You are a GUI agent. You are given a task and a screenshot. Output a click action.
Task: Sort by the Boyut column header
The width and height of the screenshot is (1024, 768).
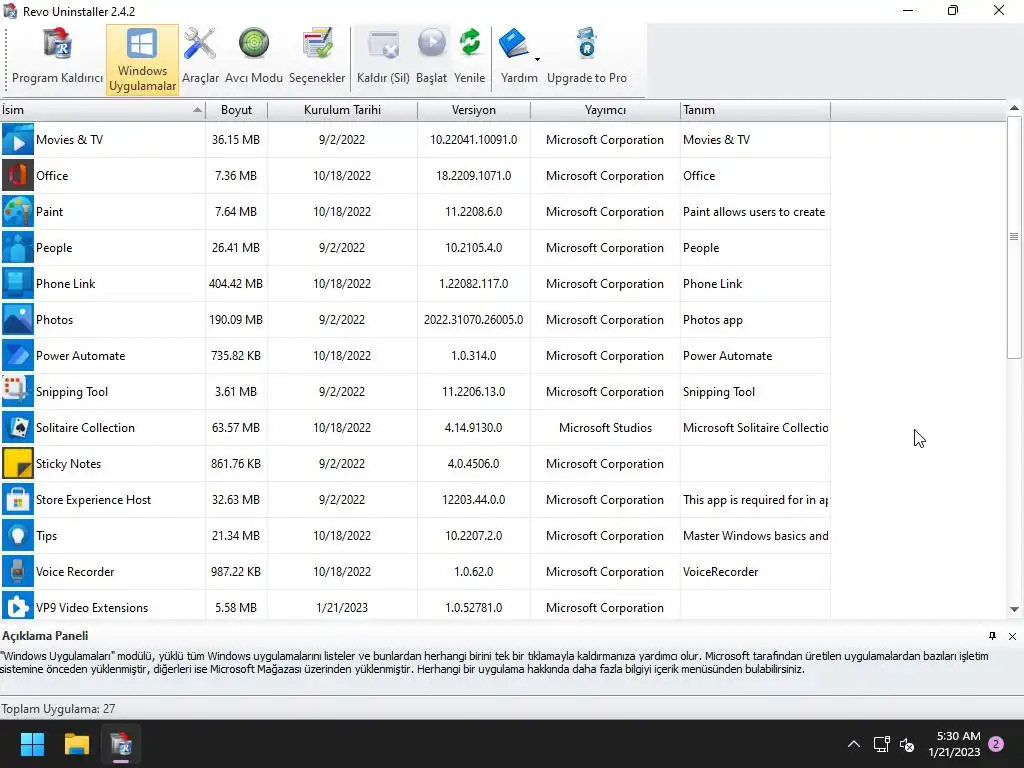[x=236, y=110]
